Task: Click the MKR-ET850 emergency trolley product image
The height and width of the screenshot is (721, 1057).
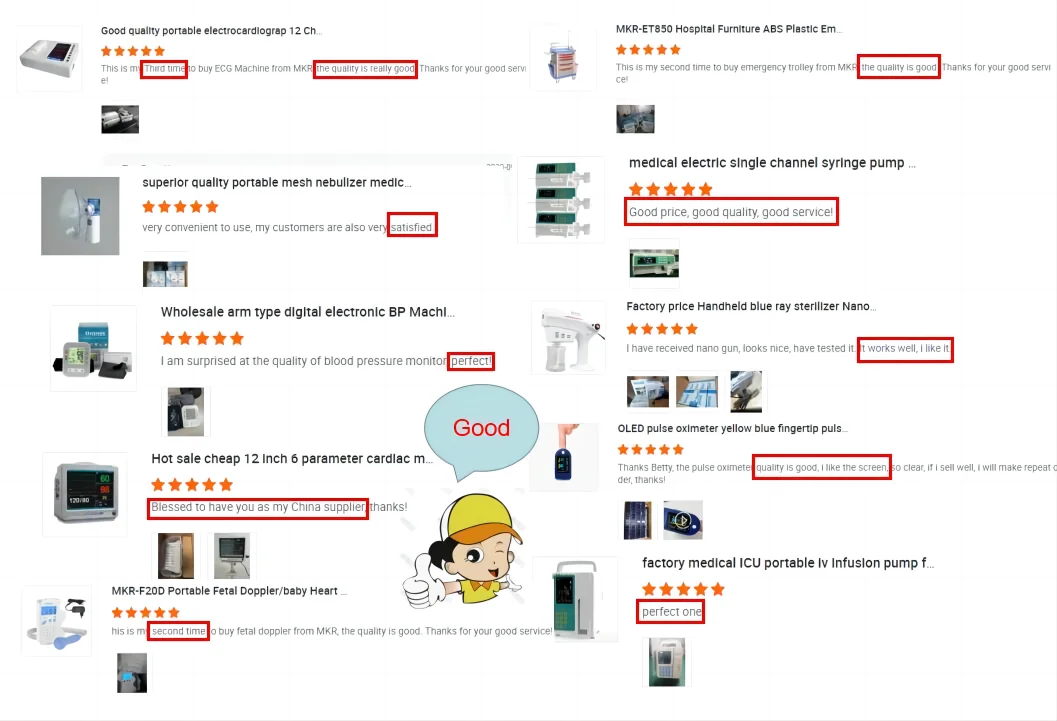Action: [x=564, y=57]
